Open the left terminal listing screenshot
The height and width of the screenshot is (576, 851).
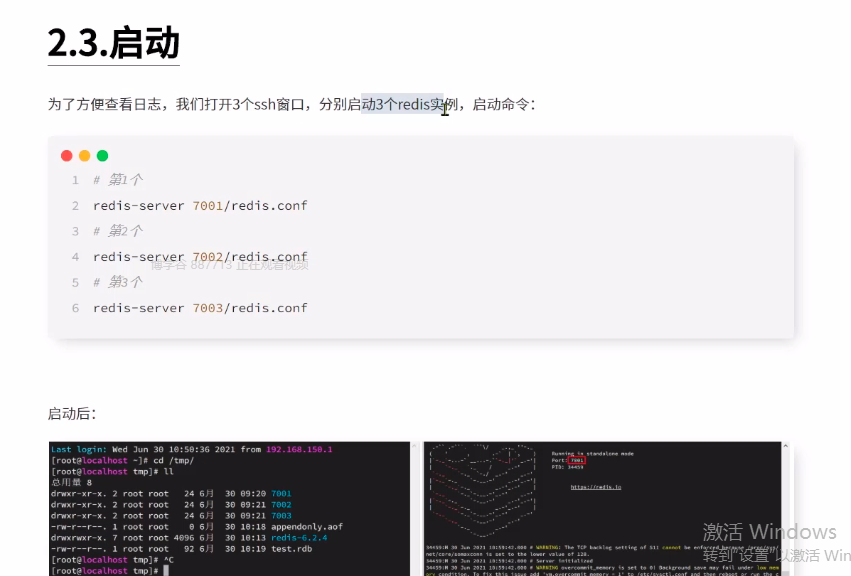(x=230, y=509)
